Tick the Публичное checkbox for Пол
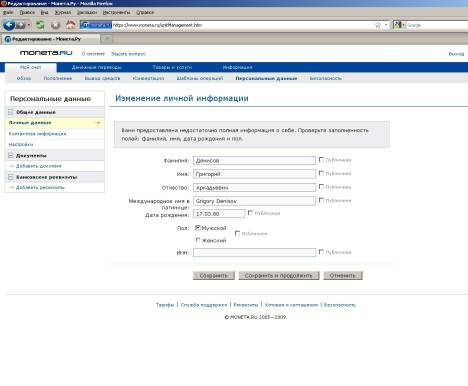 click(237, 233)
